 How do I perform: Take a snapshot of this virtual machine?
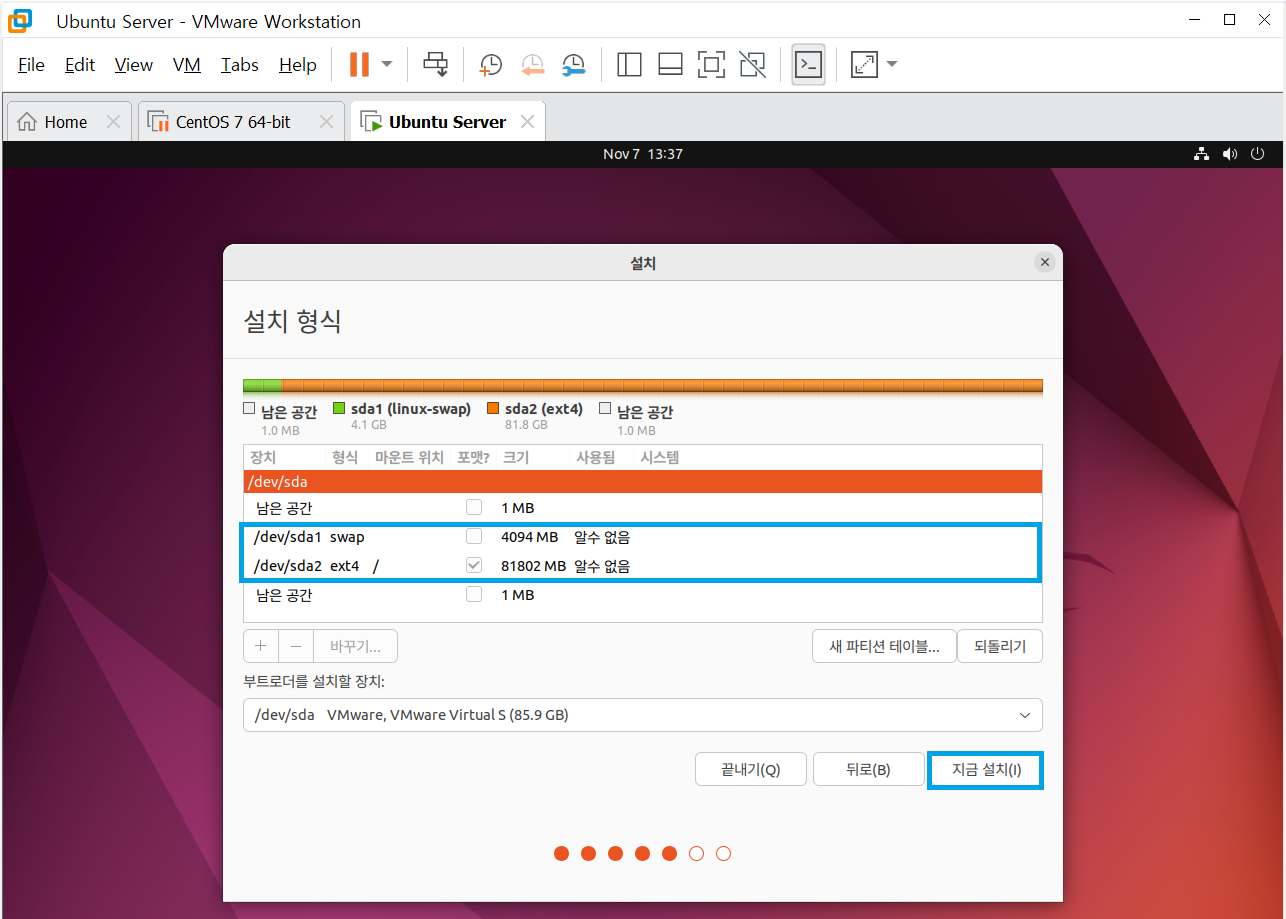(490, 65)
